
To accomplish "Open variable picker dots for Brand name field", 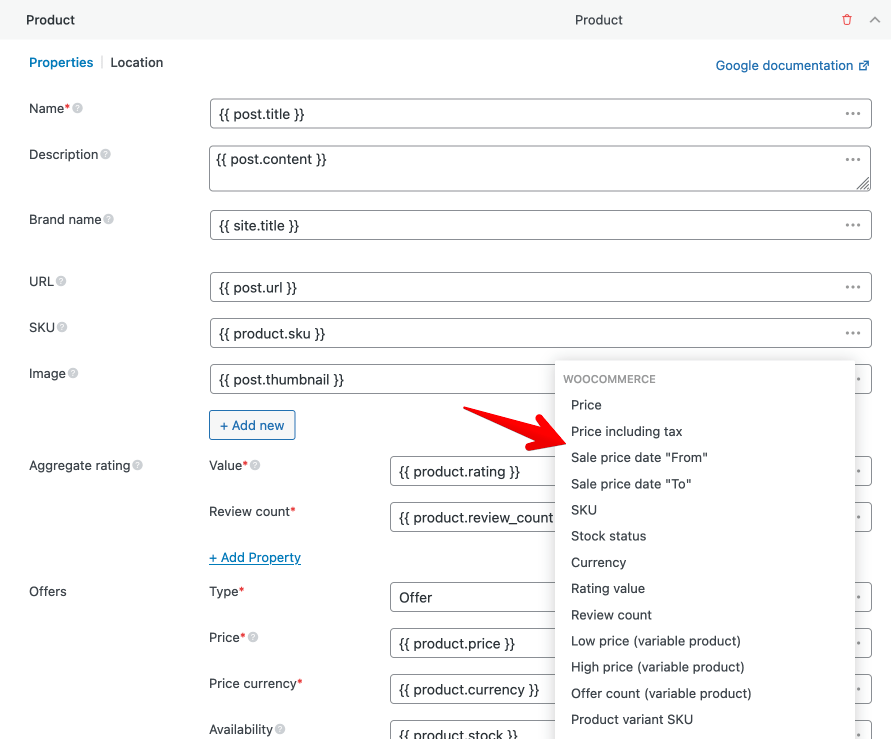I will (x=852, y=225).
